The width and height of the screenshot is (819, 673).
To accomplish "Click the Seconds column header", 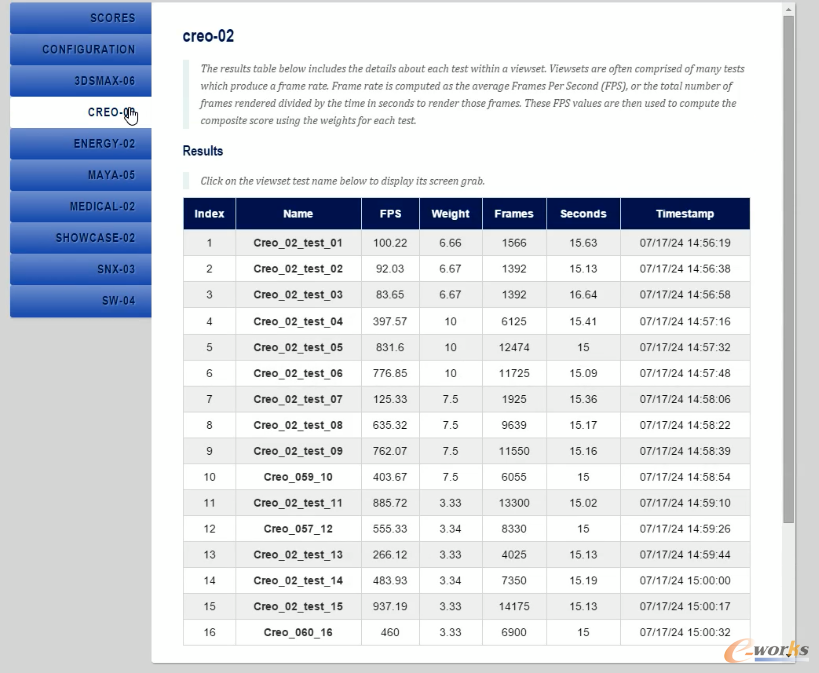I will click(x=583, y=214).
